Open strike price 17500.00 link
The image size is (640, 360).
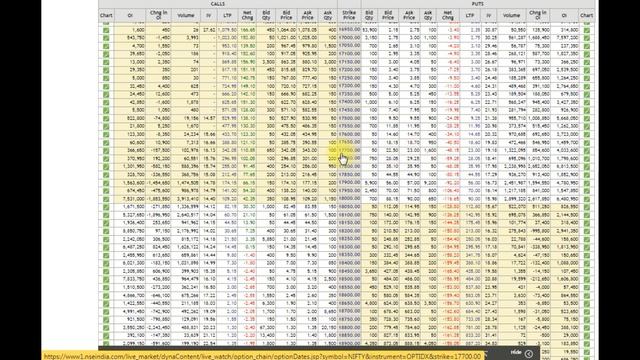click(349, 118)
